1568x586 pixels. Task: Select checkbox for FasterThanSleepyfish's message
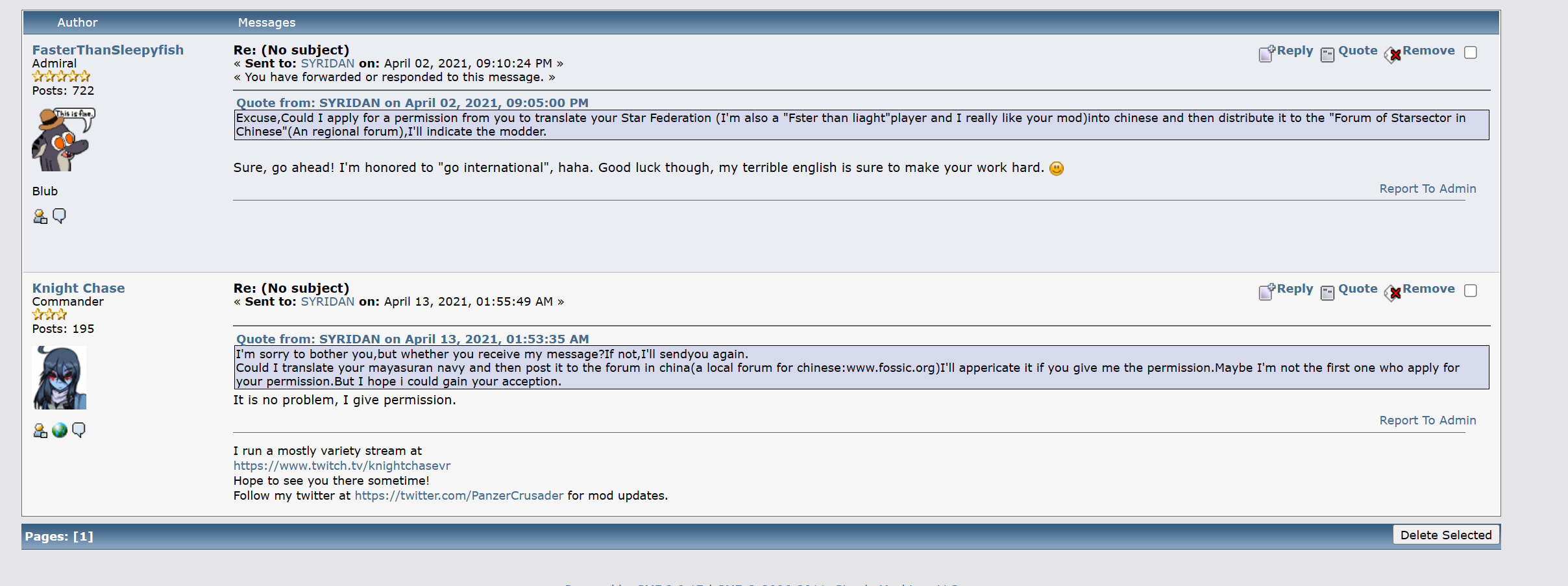pyautogui.click(x=1471, y=53)
